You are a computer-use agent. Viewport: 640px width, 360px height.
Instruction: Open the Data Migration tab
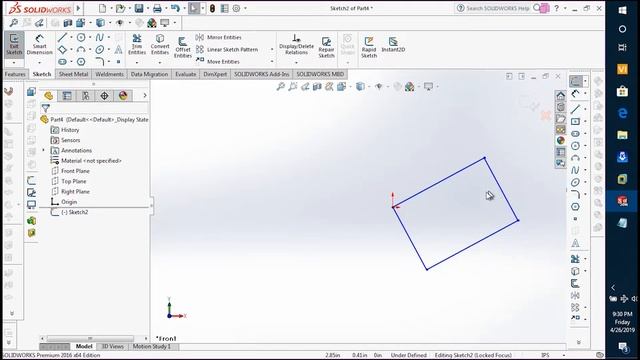click(149, 74)
